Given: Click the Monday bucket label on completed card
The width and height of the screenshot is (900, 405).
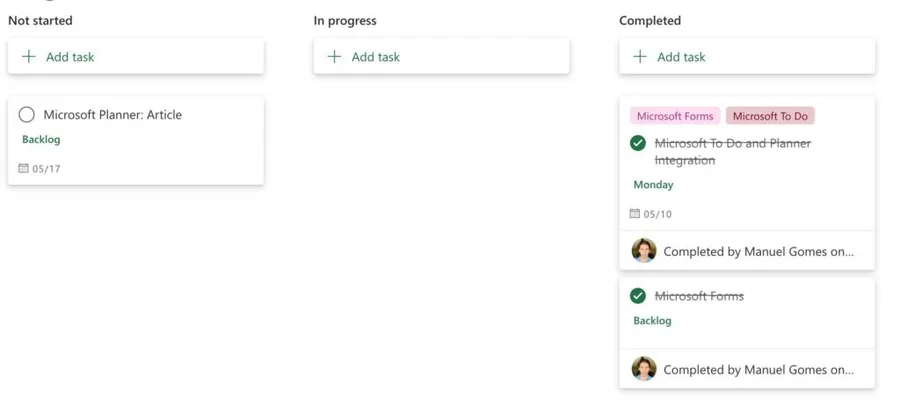Looking at the screenshot, I should click(x=653, y=185).
